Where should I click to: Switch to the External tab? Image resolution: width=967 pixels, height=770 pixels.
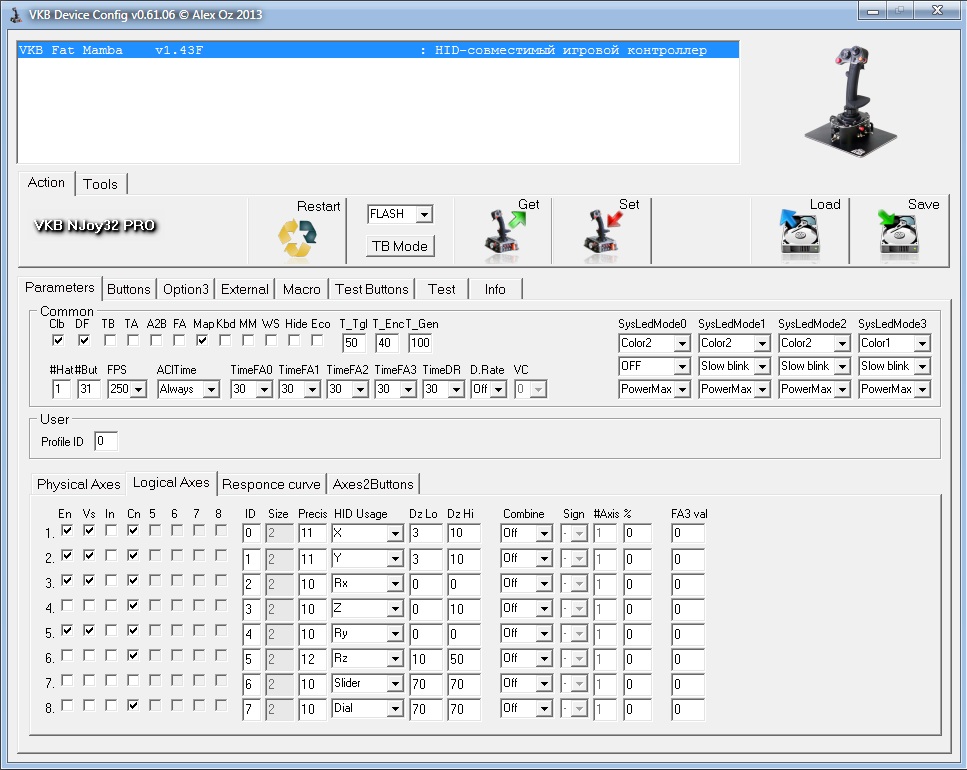[x=244, y=289]
